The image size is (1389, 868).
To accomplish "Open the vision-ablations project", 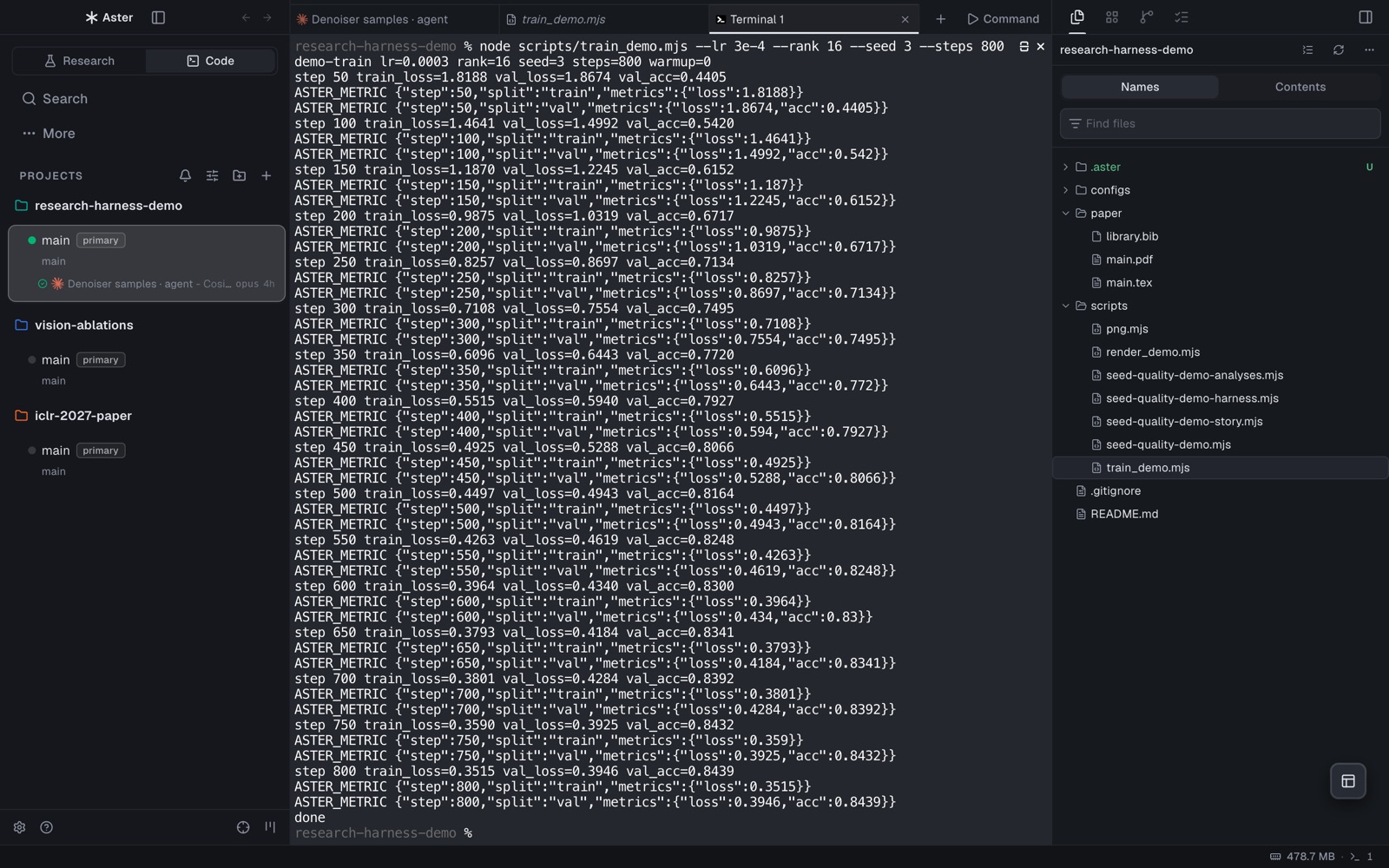I will pyautogui.click(x=84, y=325).
